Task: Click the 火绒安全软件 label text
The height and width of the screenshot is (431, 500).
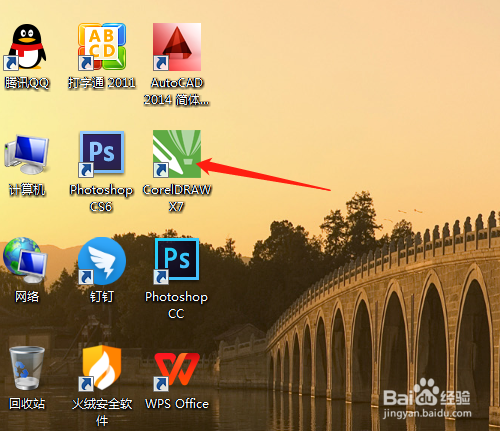Action: [102, 412]
